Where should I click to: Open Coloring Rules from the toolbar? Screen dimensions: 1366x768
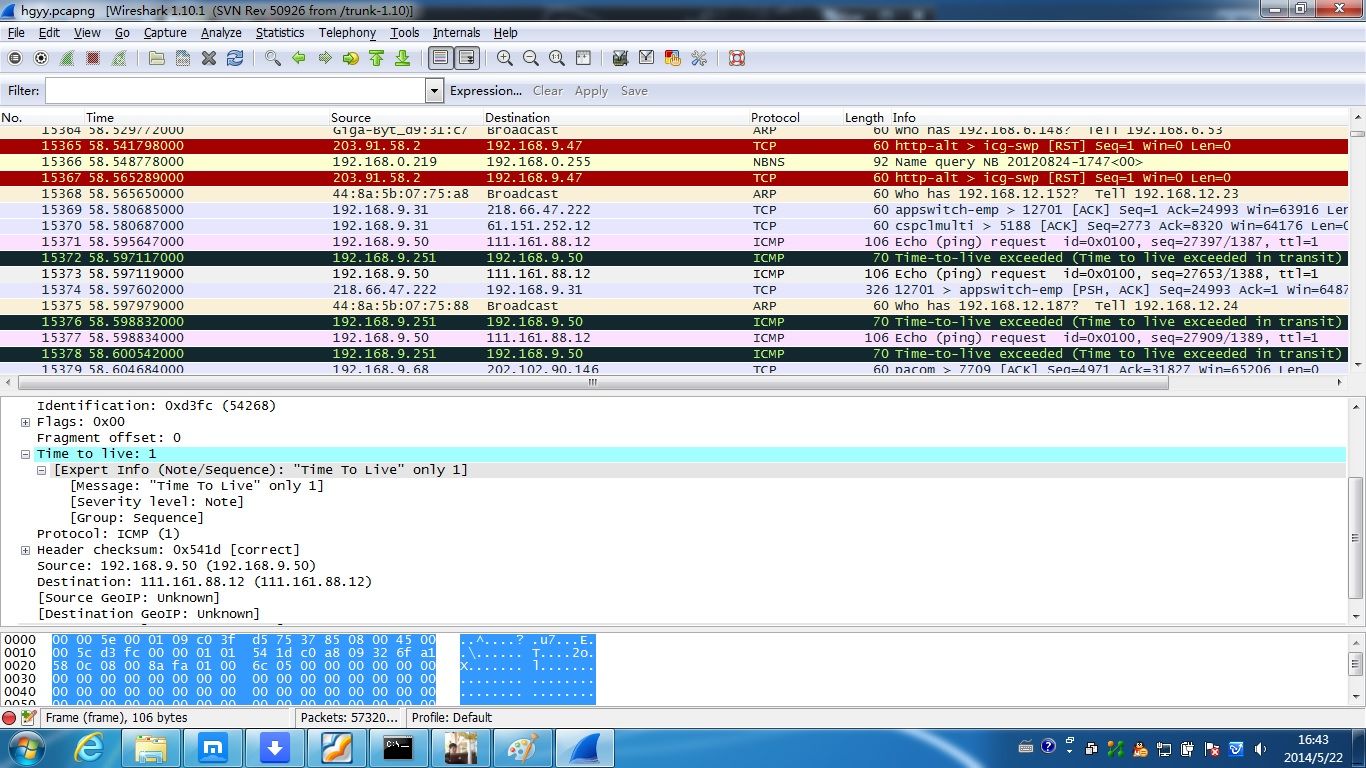point(672,59)
